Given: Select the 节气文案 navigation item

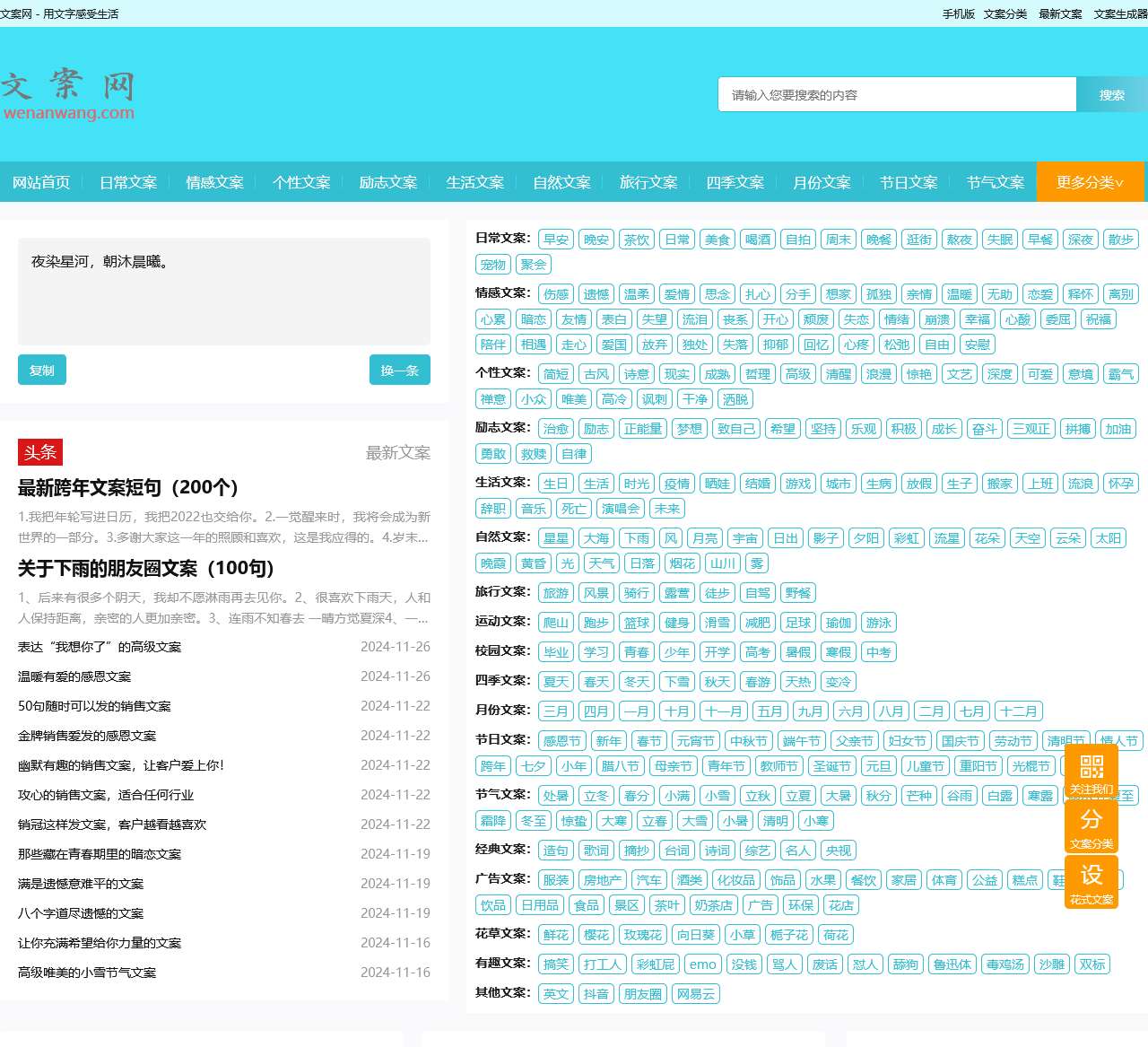Looking at the screenshot, I should tap(995, 182).
